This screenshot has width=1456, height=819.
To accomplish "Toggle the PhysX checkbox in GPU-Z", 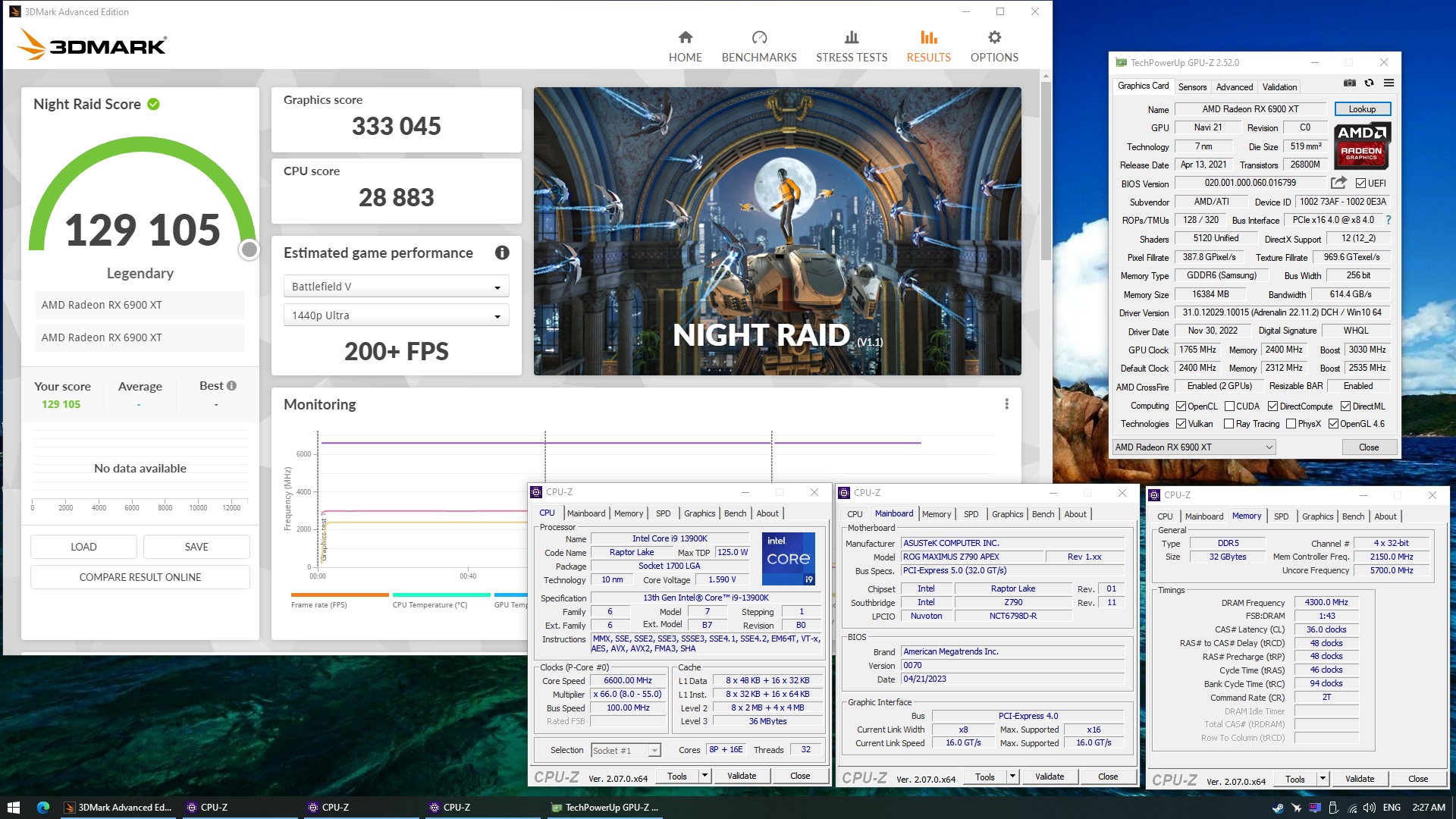I will [1291, 424].
